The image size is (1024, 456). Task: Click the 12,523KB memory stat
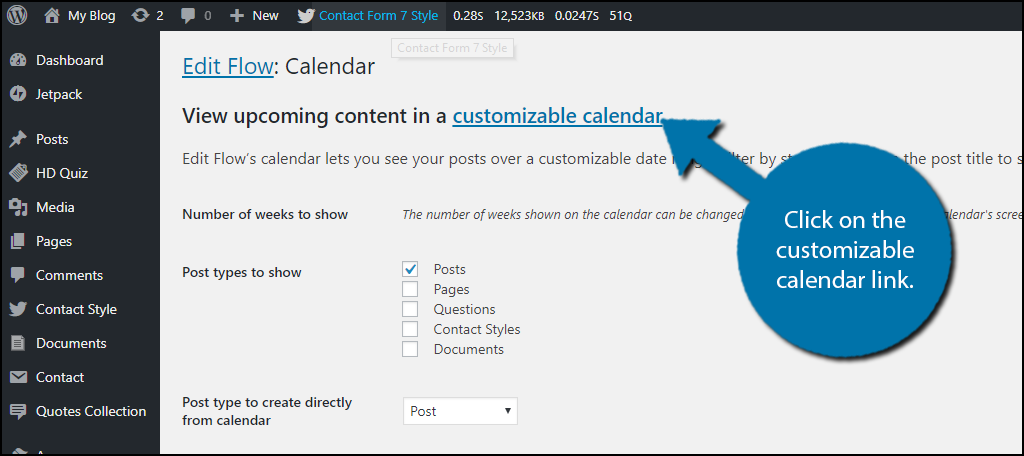tap(519, 16)
